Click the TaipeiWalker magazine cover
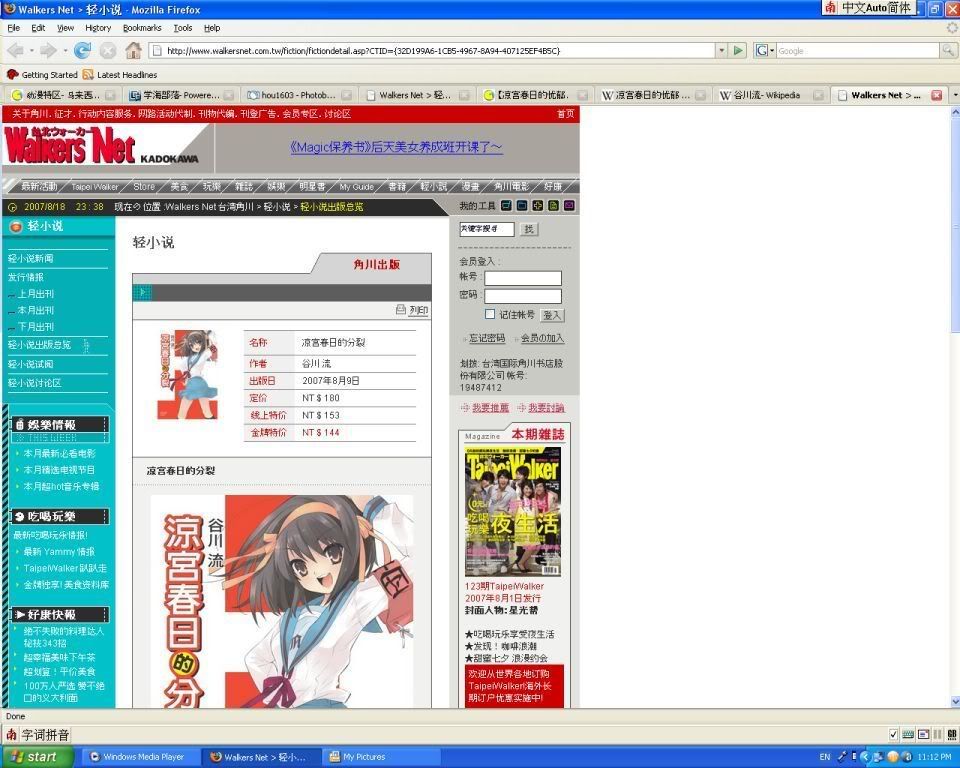 coord(513,512)
